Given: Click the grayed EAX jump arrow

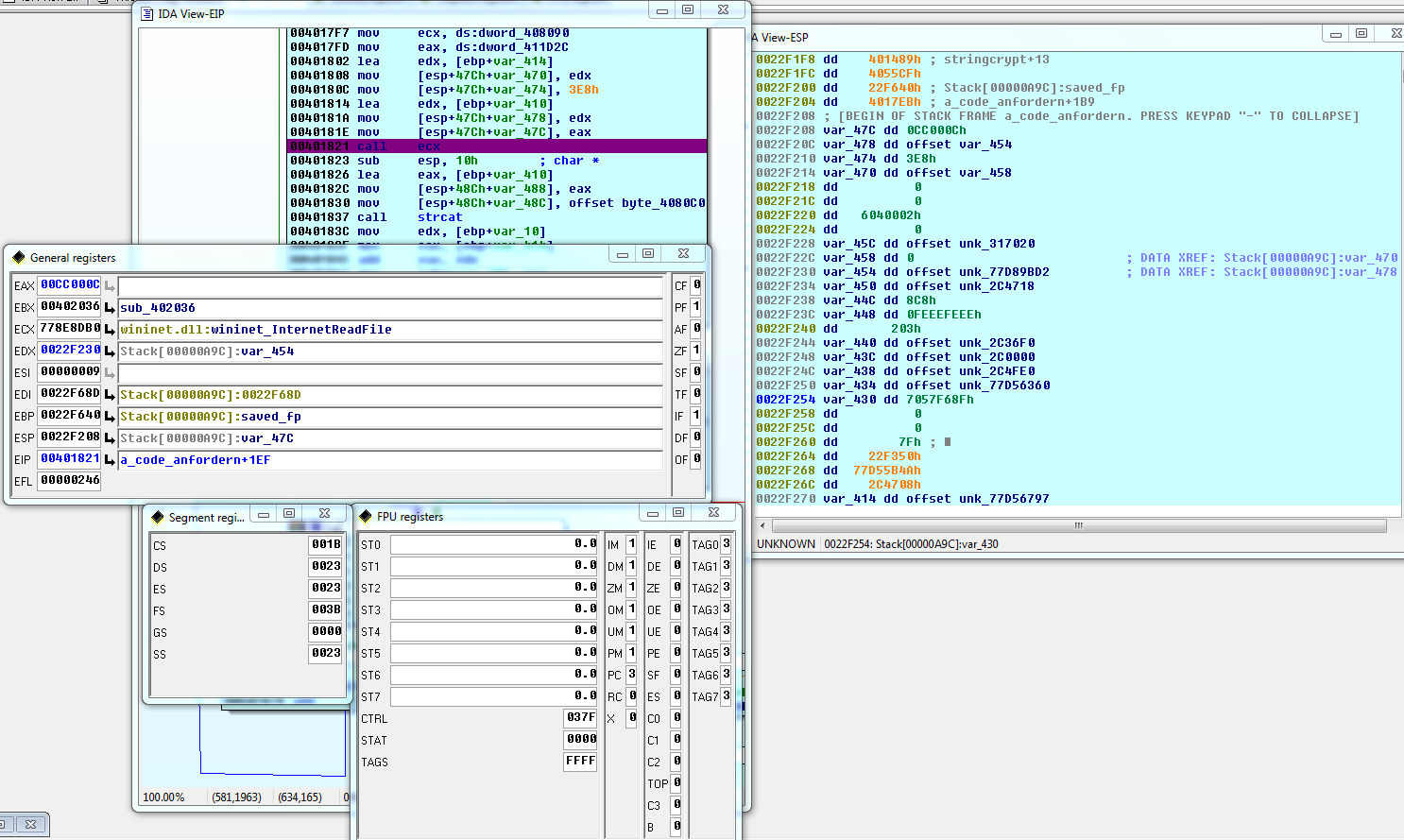Looking at the screenshot, I should (x=110, y=286).
